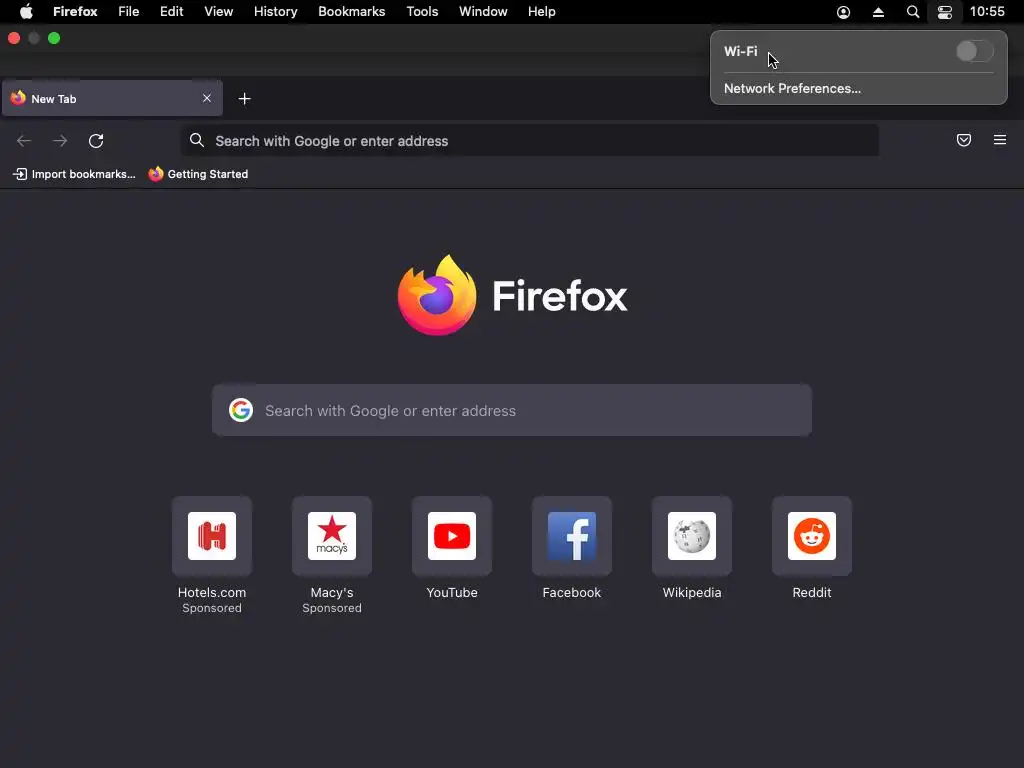Open the Window menu
This screenshot has height=768, width=1024.
pyautogui.click(x=483, y=12)
